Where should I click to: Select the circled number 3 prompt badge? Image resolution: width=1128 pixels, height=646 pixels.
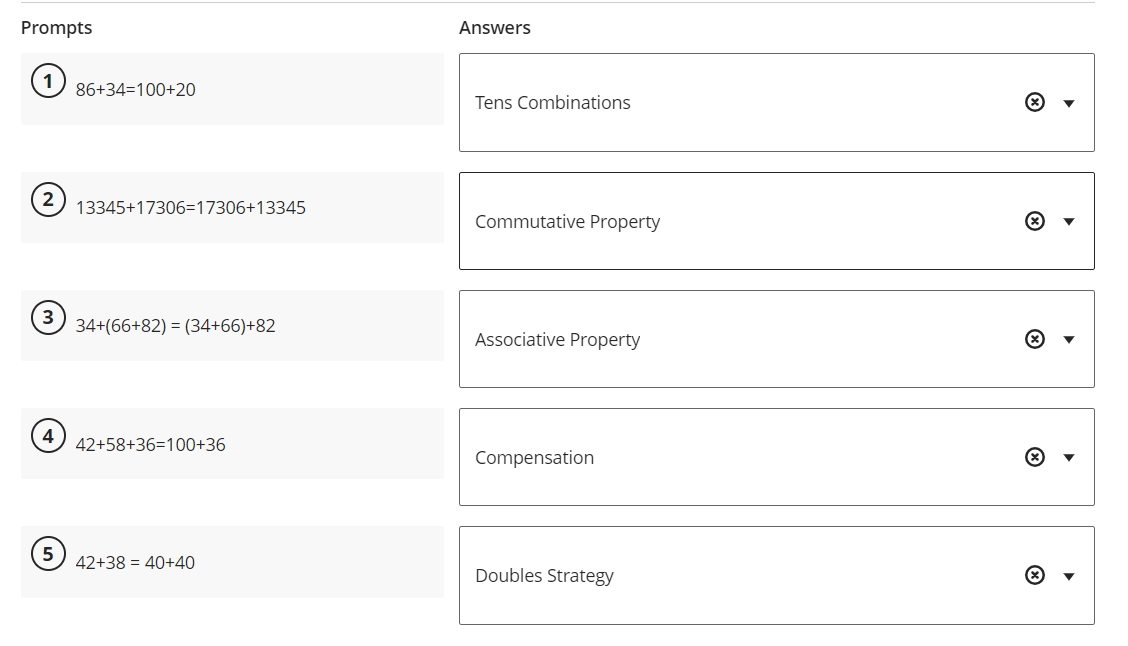[48, 317]
